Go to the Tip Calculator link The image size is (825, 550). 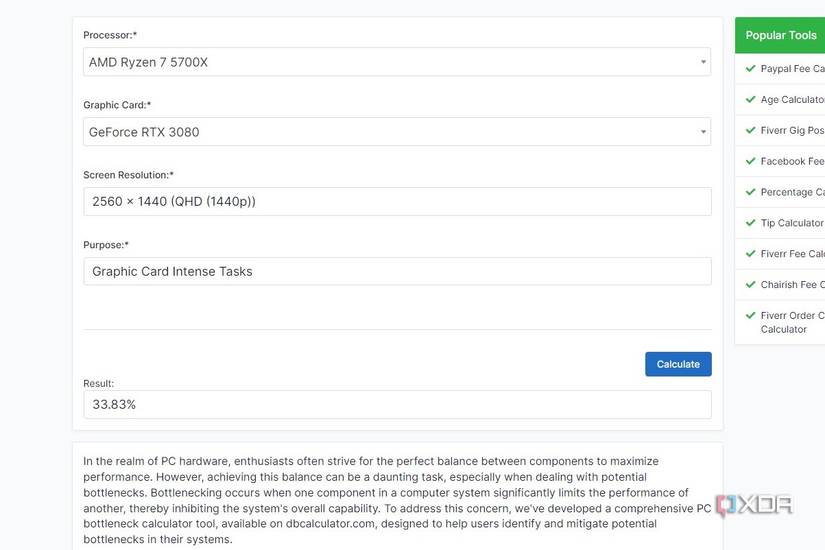[x=791, y=223]
